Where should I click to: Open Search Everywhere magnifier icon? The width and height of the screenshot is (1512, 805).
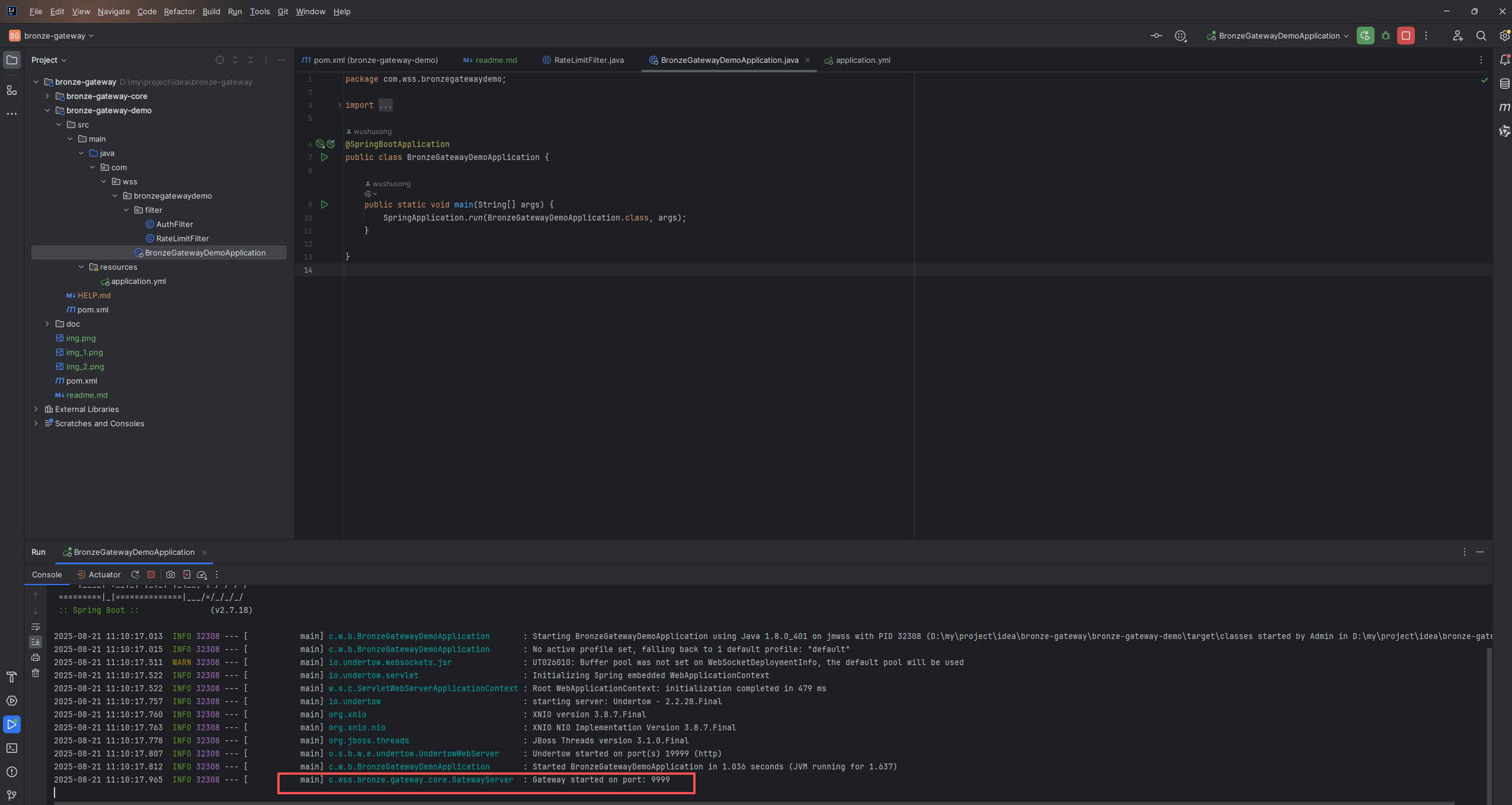[1481, 36]
